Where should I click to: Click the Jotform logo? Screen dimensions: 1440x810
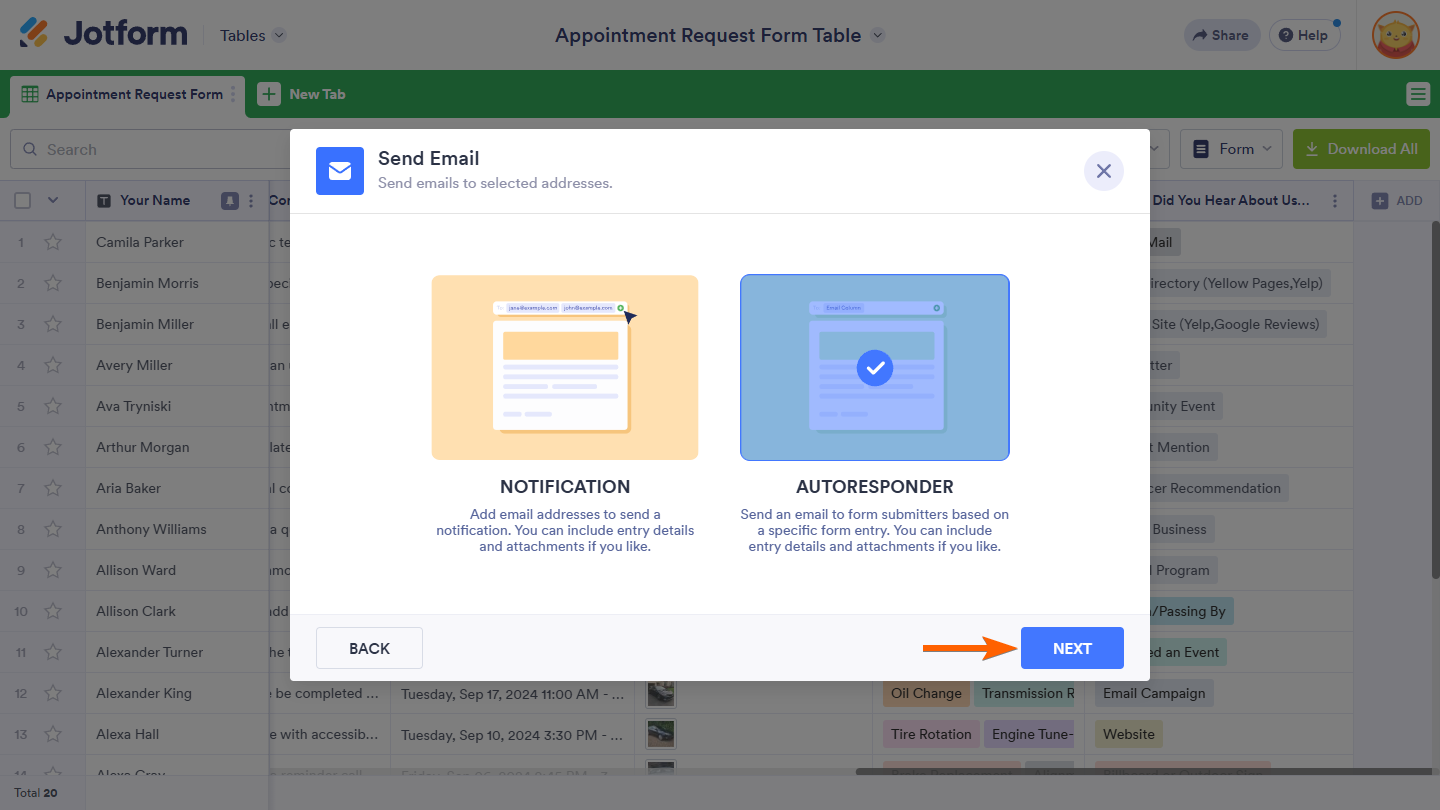point(103,34)
